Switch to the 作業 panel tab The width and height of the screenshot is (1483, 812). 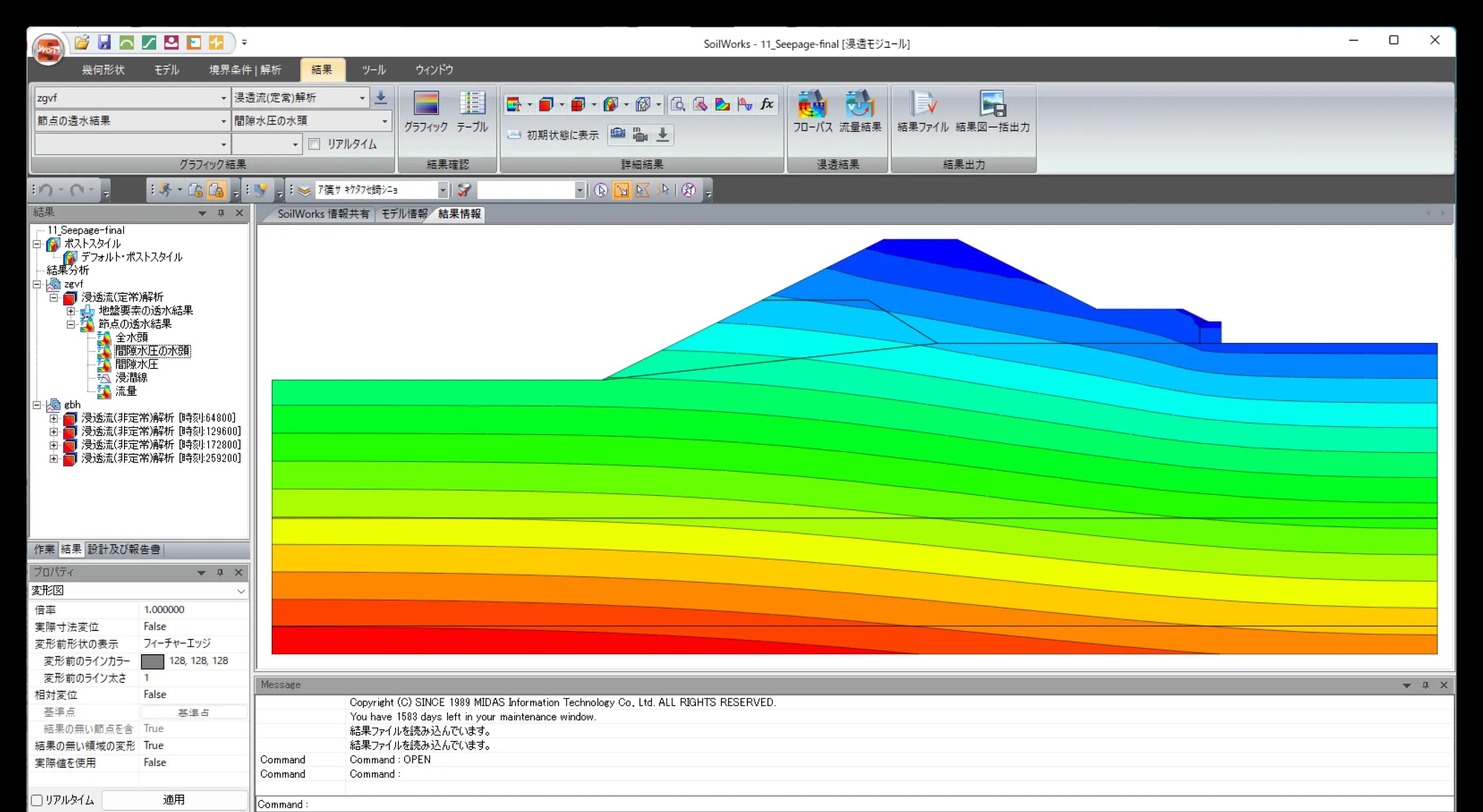click(x=44, y=549)
